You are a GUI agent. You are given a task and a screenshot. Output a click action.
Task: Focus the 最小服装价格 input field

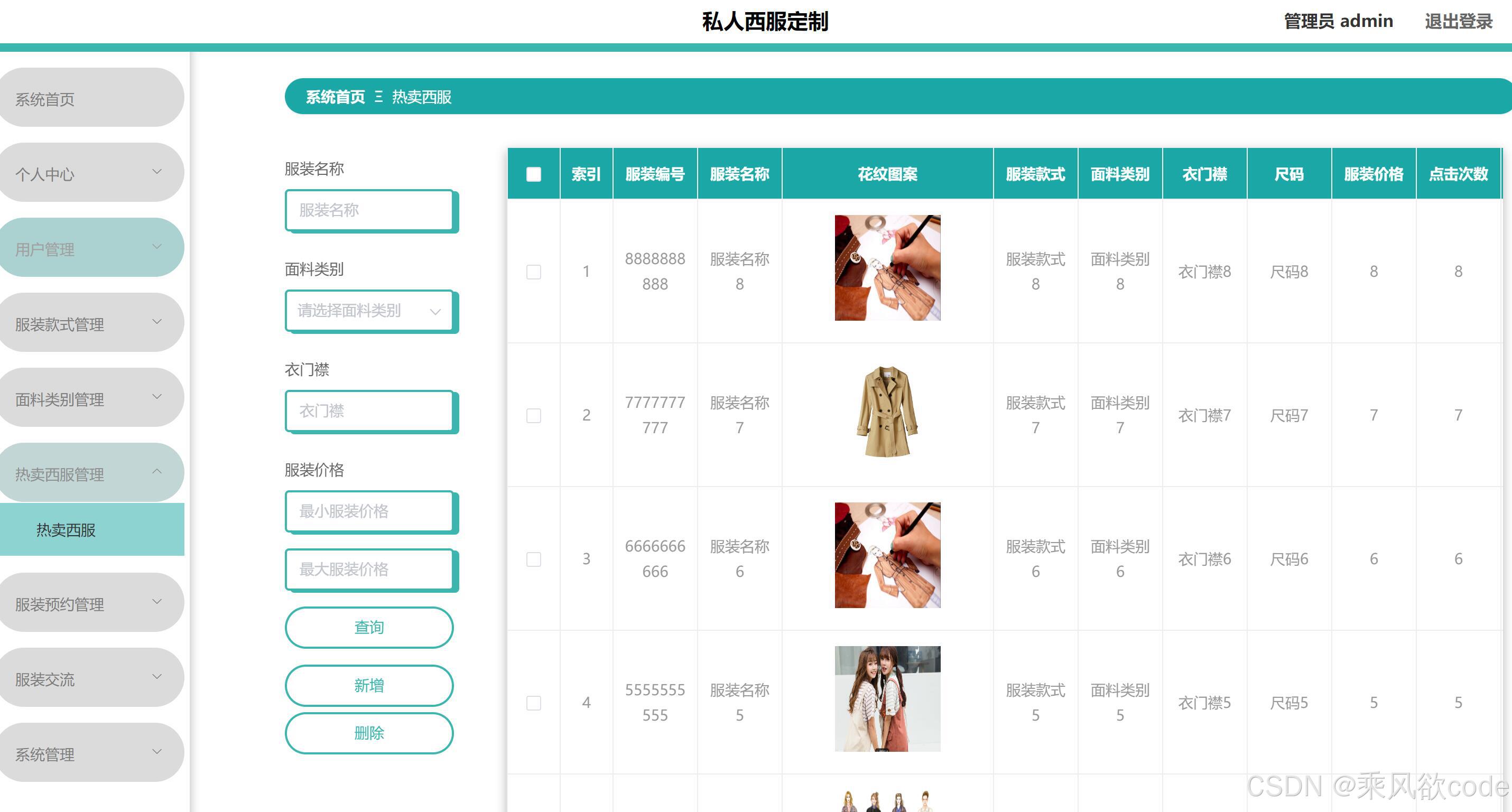[368, 511]
